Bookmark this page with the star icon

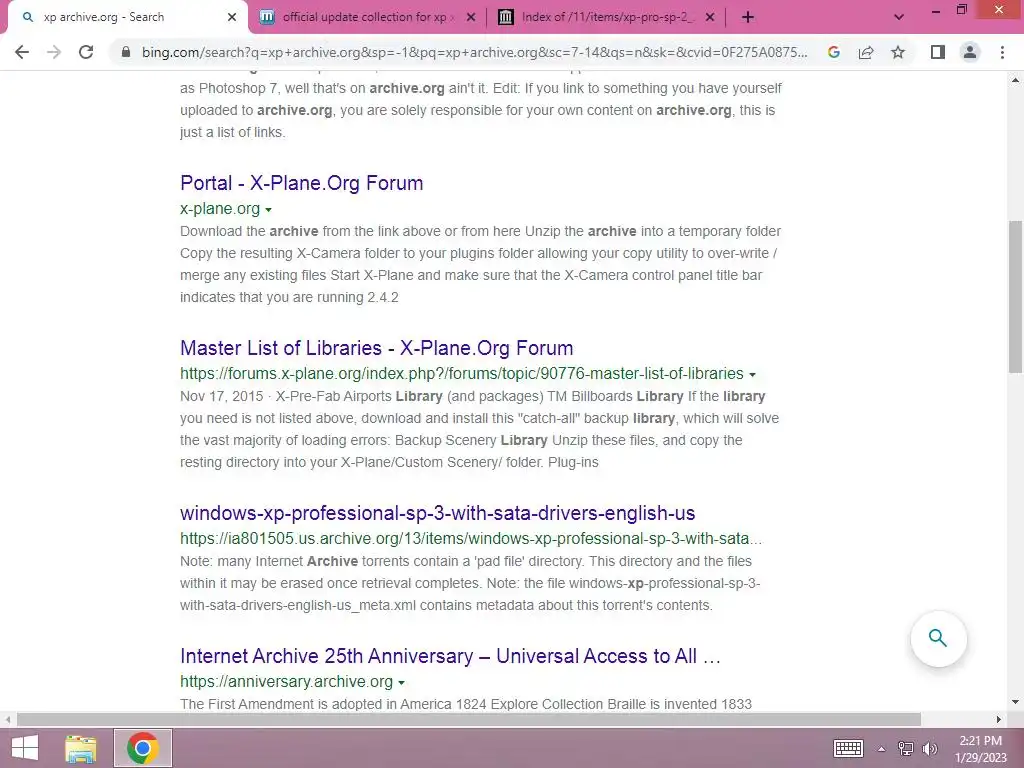898,52
